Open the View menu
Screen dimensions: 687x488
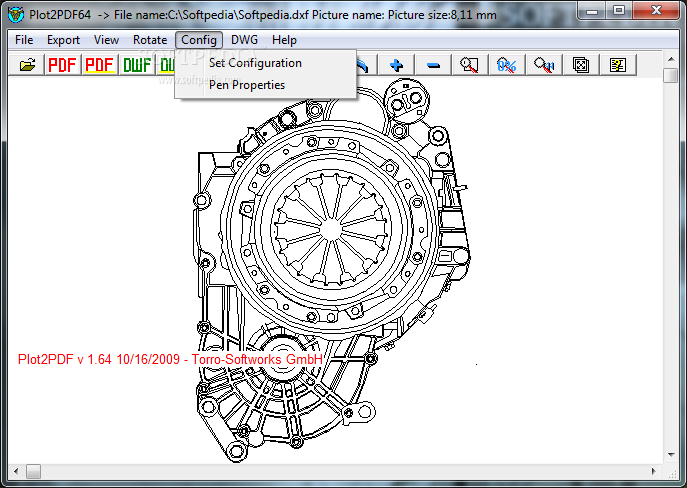click(106, 40)
